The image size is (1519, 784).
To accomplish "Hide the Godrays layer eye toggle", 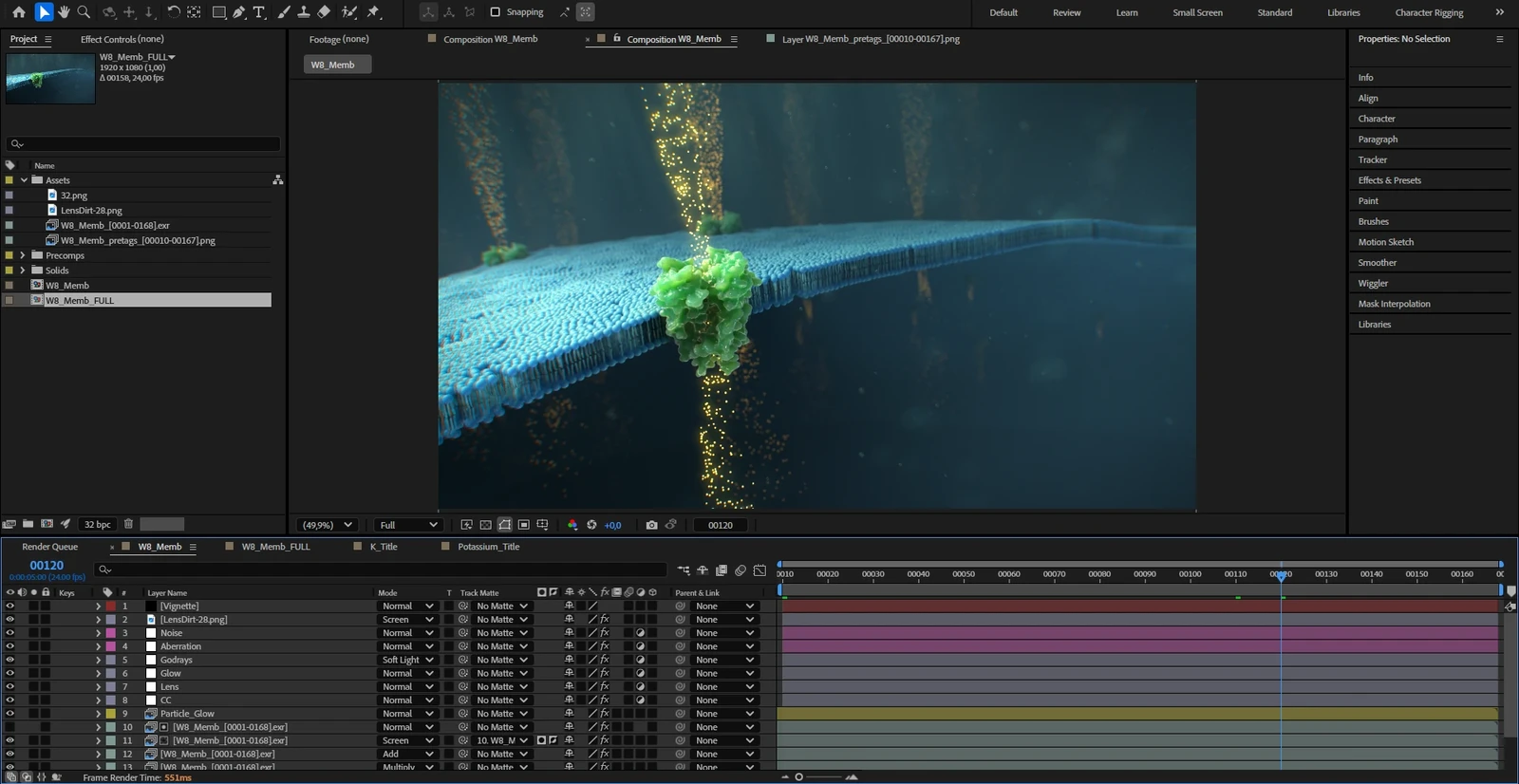I will pos(10,660).
